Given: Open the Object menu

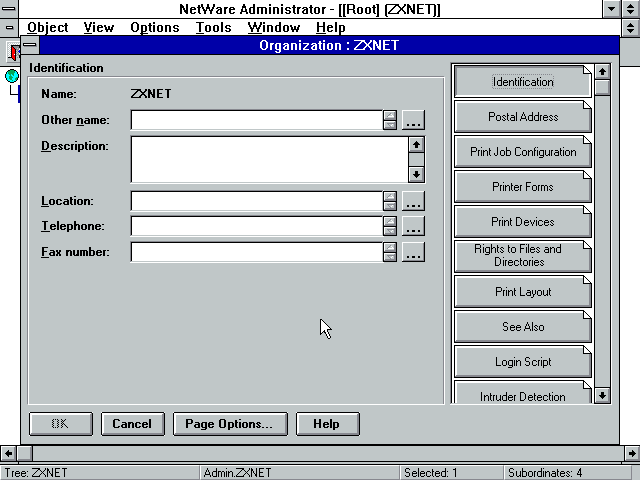Looking at the screenshot, I should [x=47, y=27].
